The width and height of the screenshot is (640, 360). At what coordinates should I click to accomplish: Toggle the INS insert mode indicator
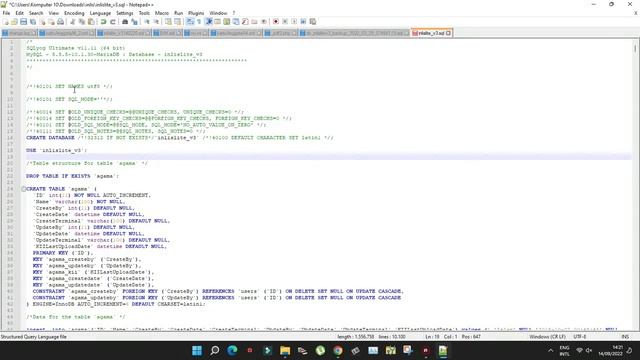[x=625, y=337]
